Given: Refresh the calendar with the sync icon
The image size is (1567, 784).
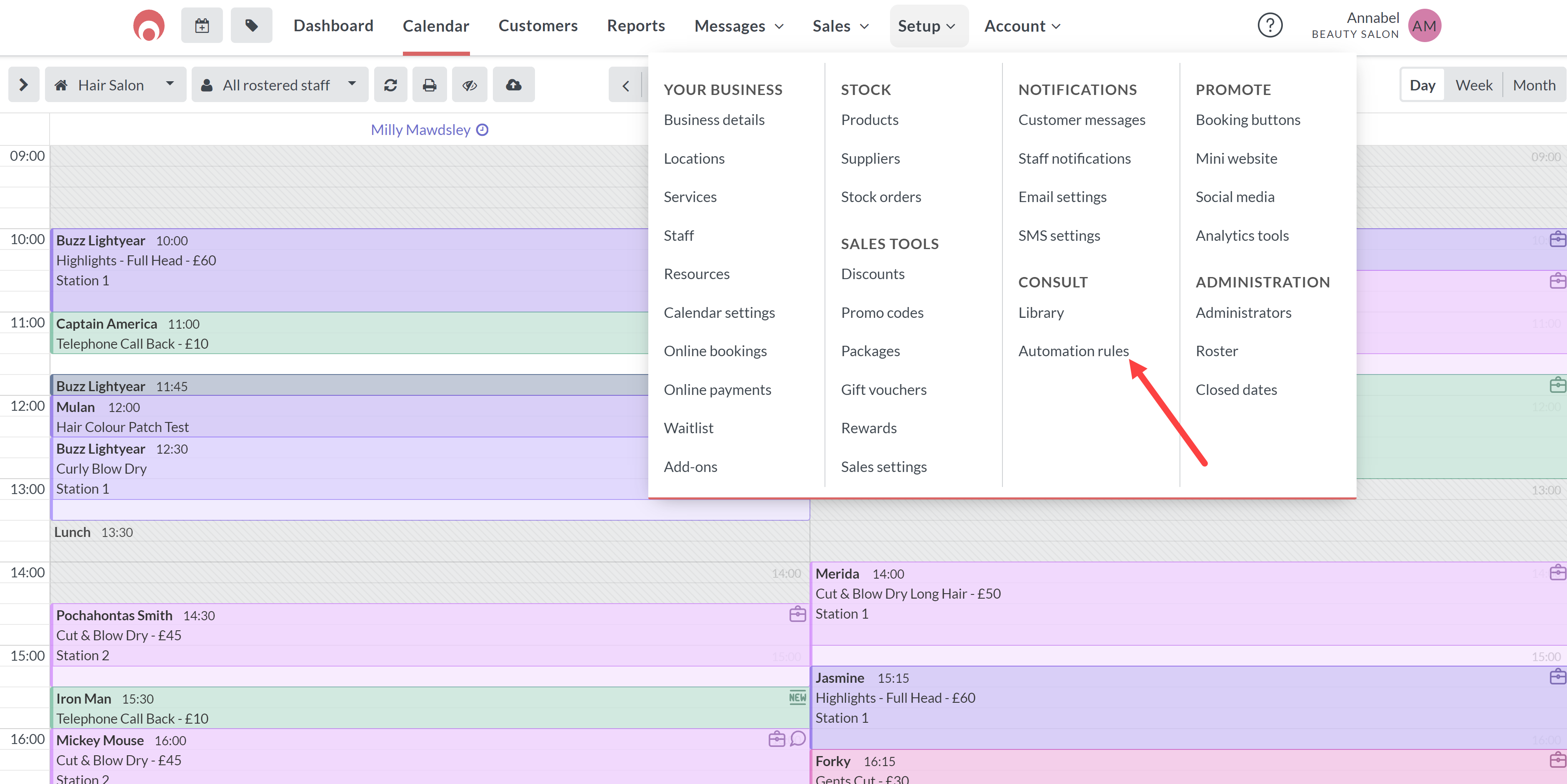Looking at the screenshot, I should point(390,85).
